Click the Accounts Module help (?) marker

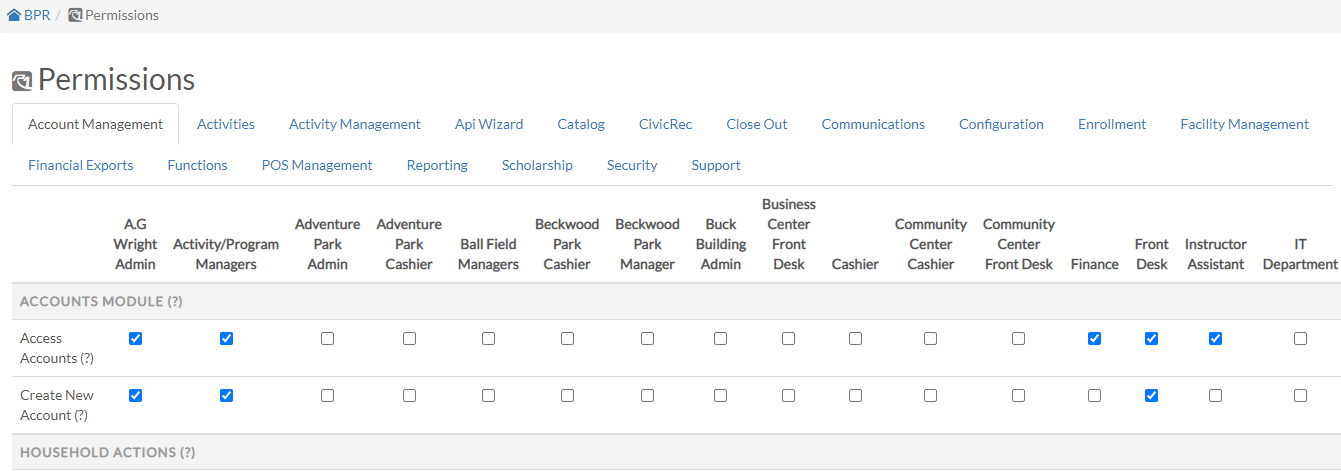click(x=174, y=301)
